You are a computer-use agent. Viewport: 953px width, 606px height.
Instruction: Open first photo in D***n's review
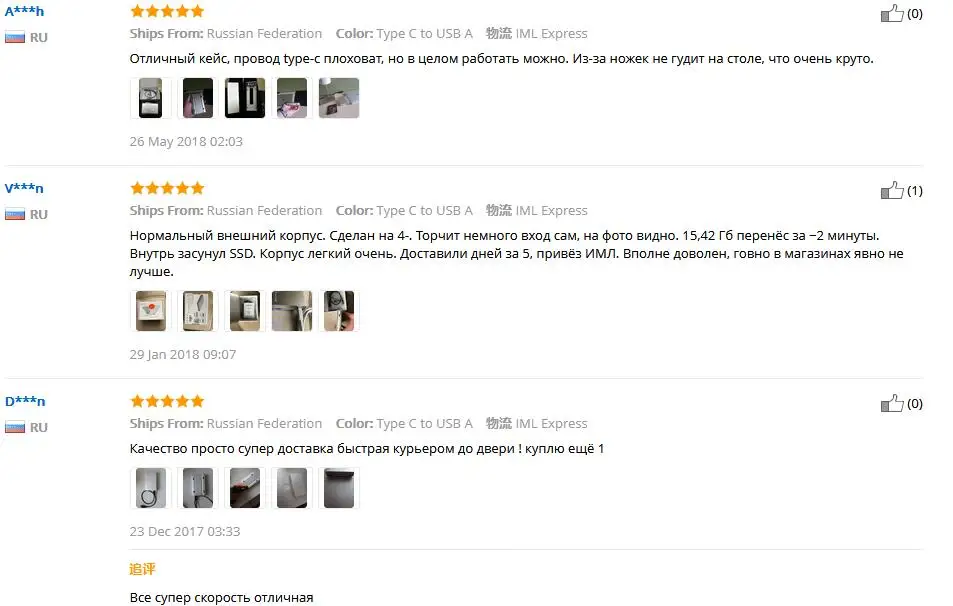click(x=151, y=488)
